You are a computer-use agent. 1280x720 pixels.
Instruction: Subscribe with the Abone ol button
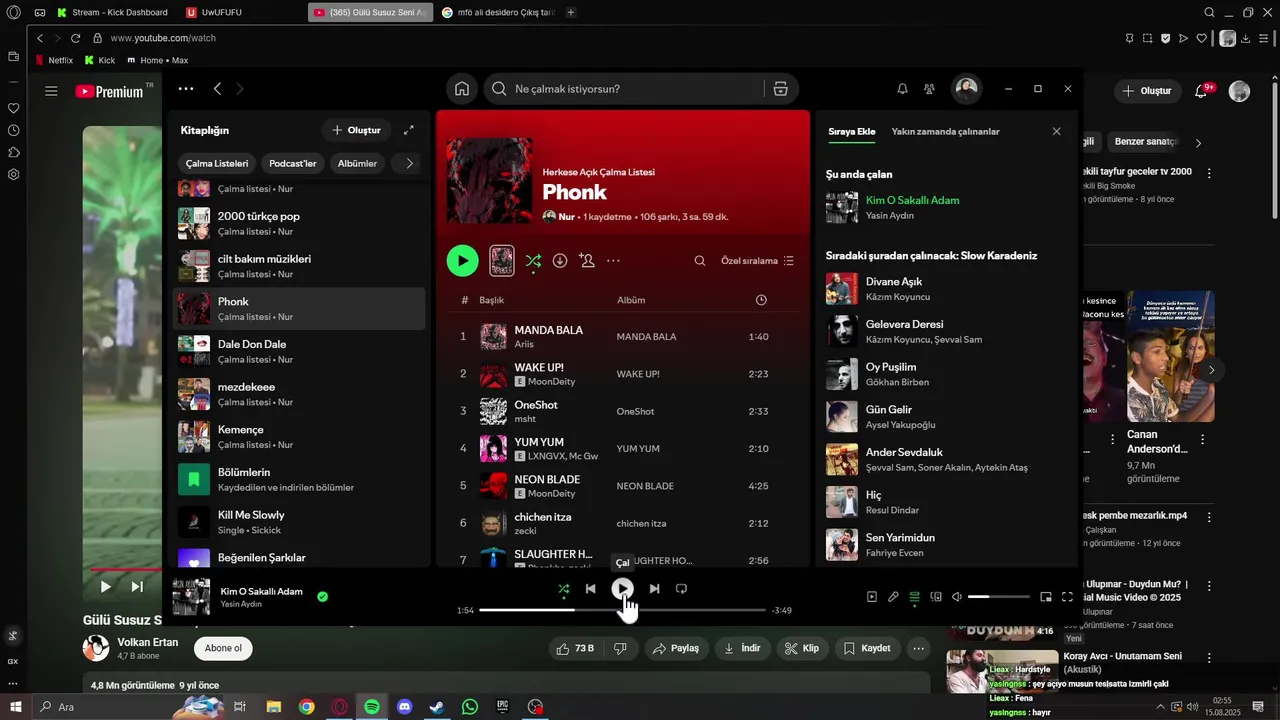[223, 648]
